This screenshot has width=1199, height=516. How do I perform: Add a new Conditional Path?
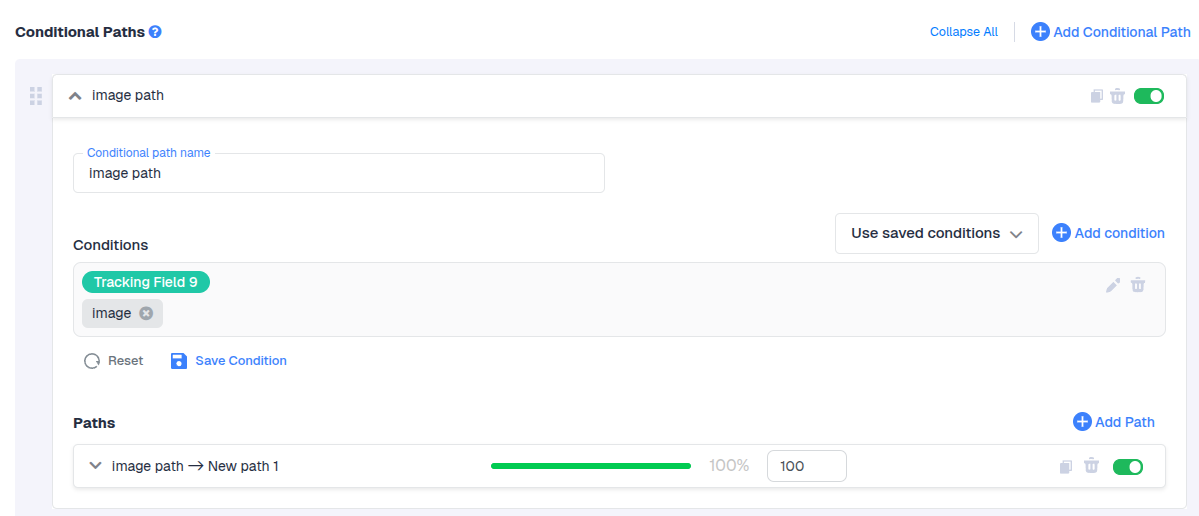click(1110, 32)
